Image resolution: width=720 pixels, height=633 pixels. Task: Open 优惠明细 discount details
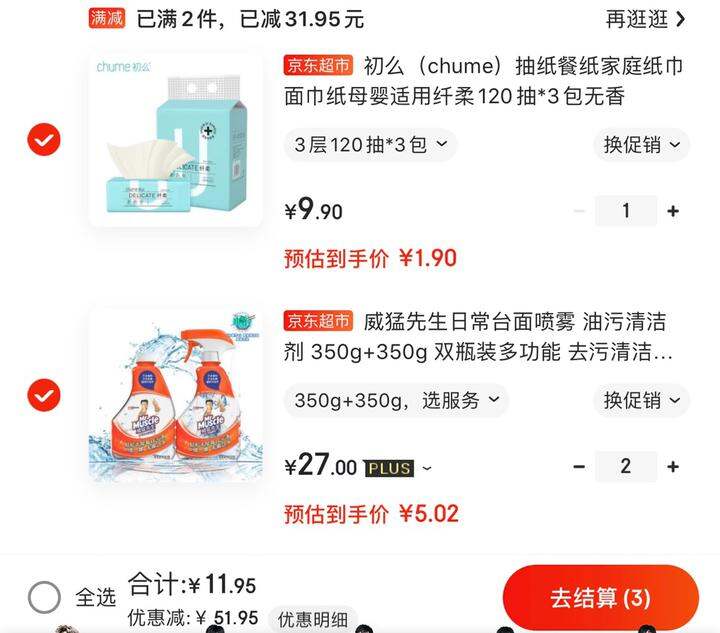point(313,620)
